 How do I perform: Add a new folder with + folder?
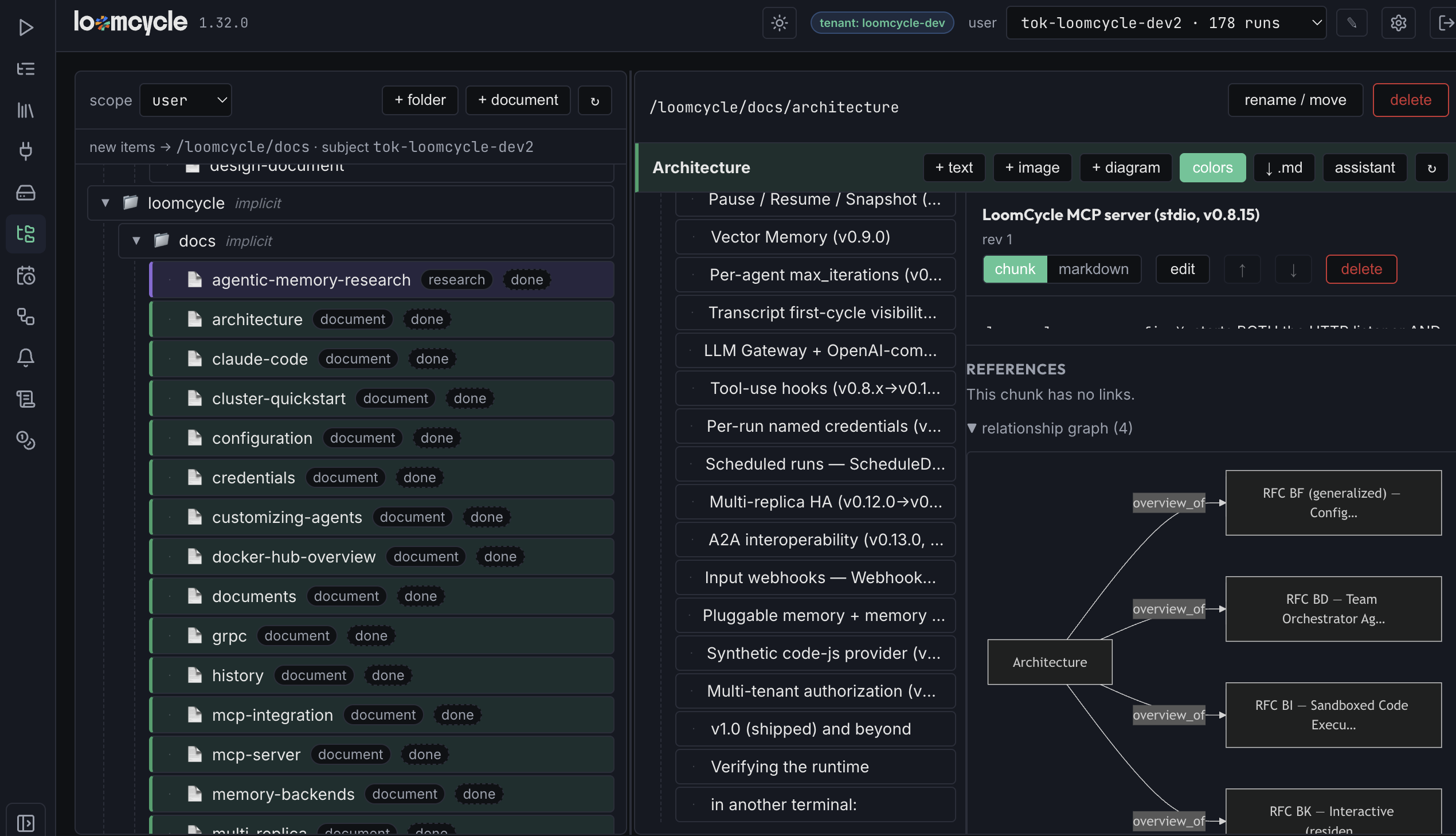(420, 100)
